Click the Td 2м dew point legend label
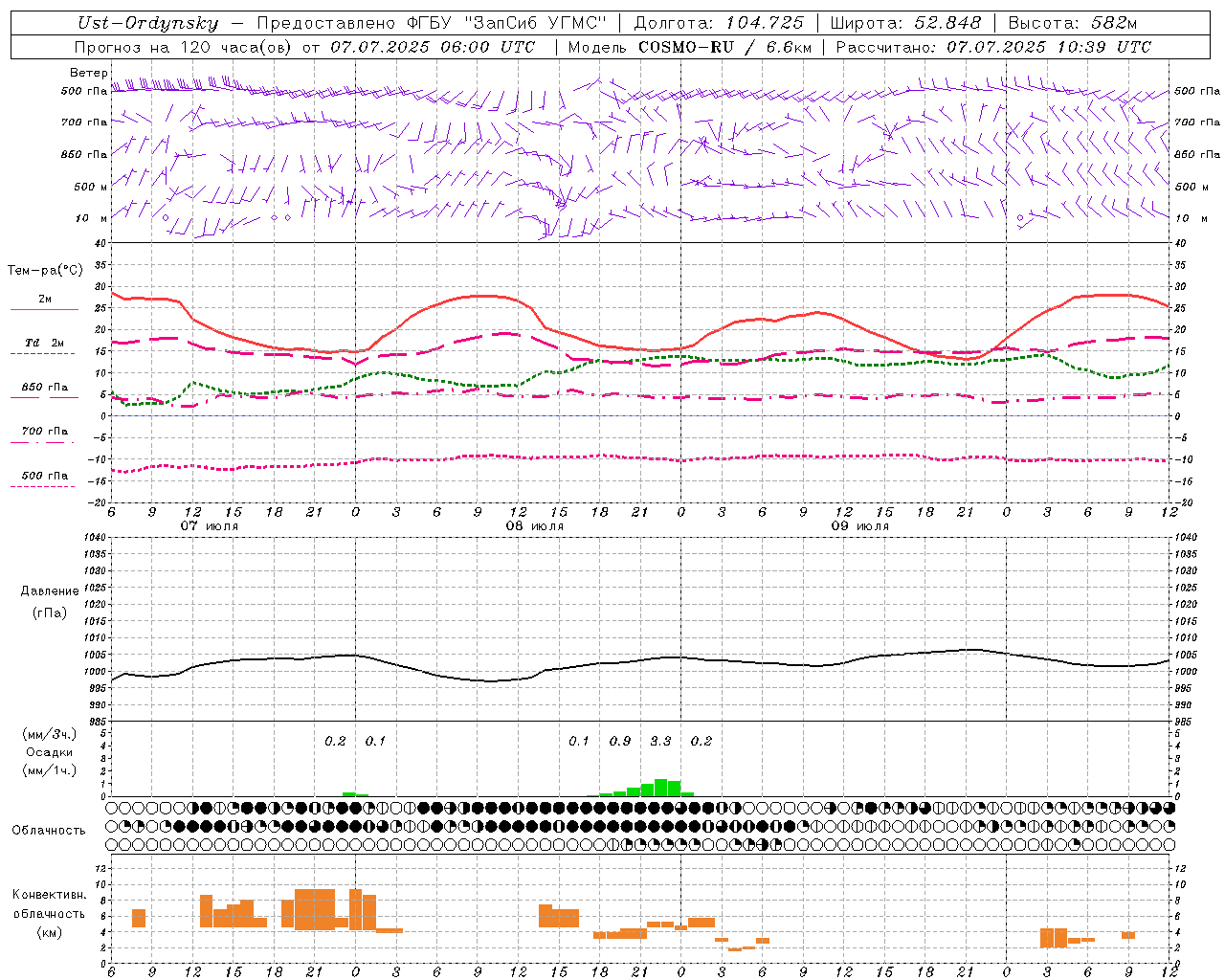 pos(45,342)
